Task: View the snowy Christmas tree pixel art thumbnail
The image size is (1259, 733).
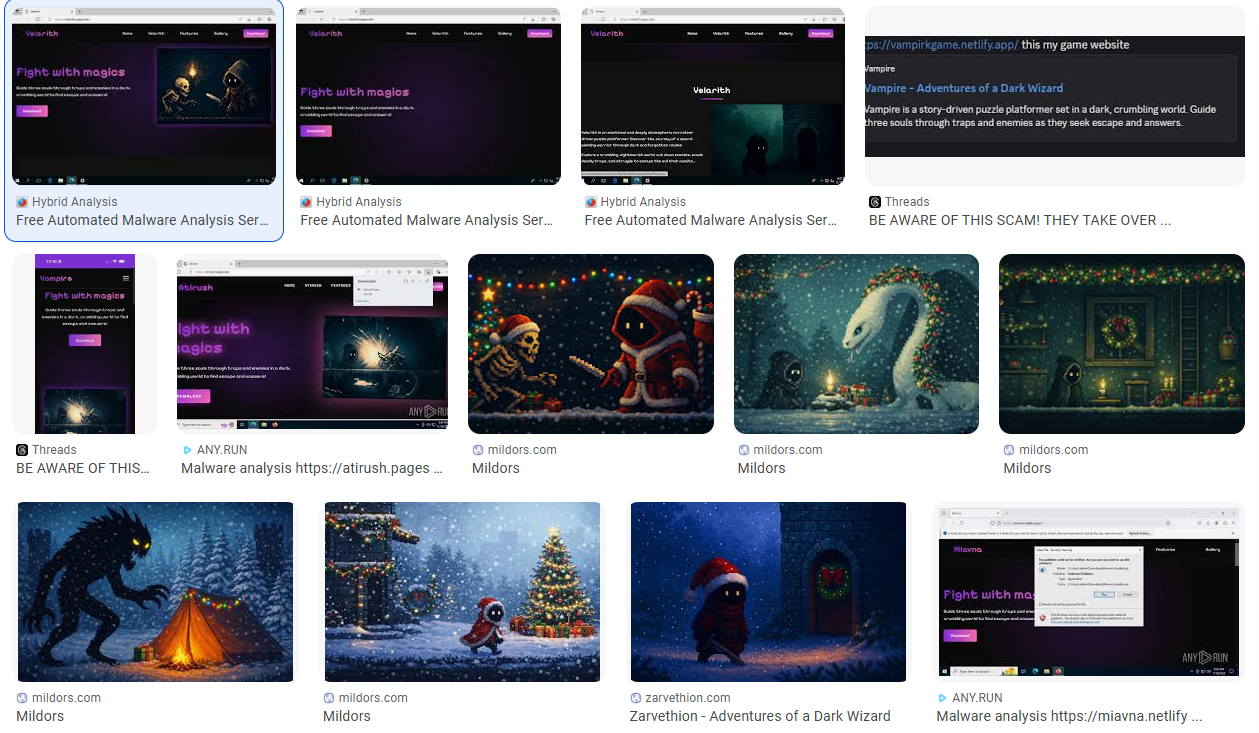Action: tap(462, 591)
